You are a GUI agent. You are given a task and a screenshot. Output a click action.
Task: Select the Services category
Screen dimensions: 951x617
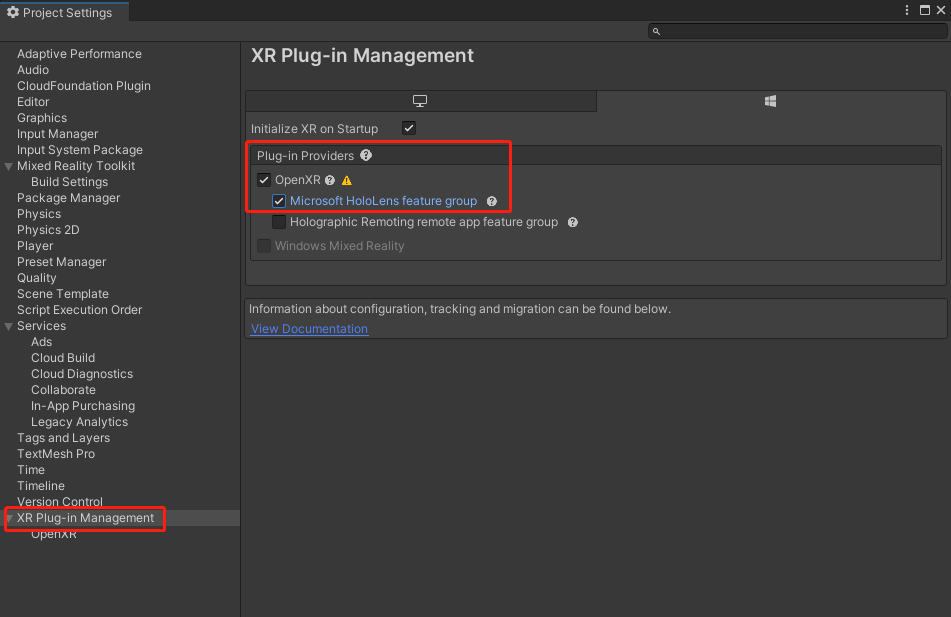point(41,326)
